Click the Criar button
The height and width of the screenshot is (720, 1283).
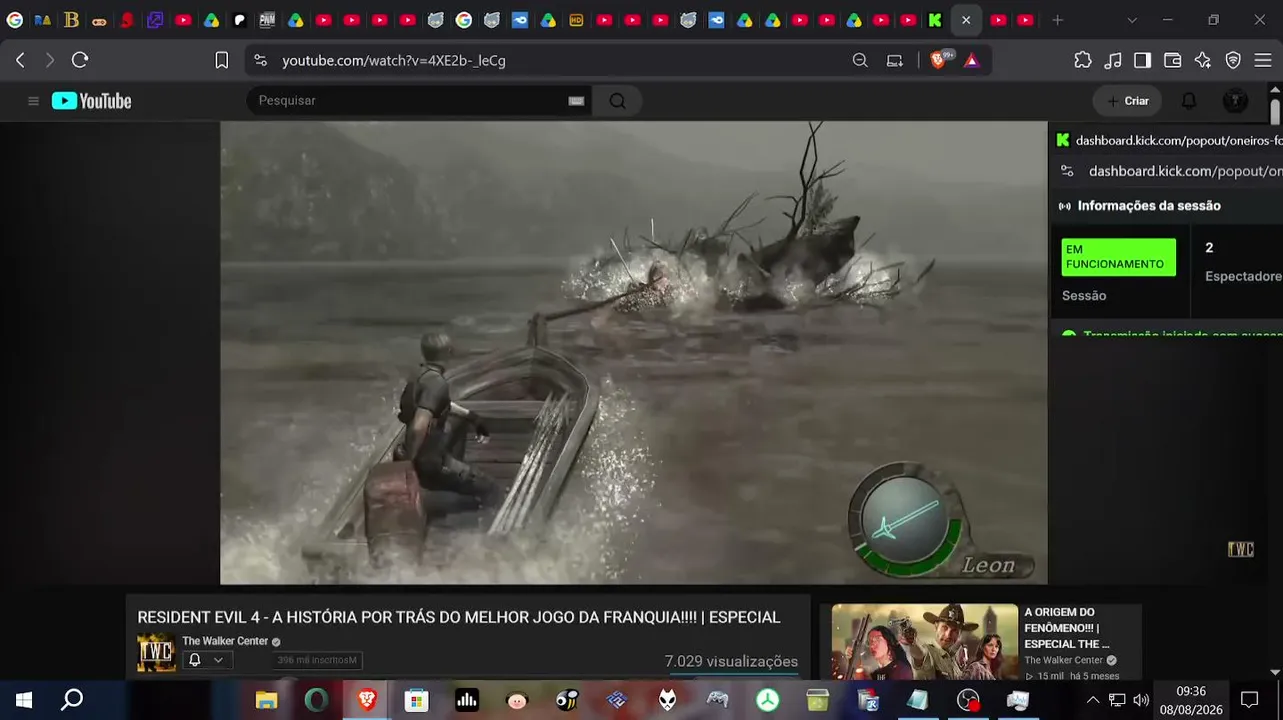(1127, 101)
